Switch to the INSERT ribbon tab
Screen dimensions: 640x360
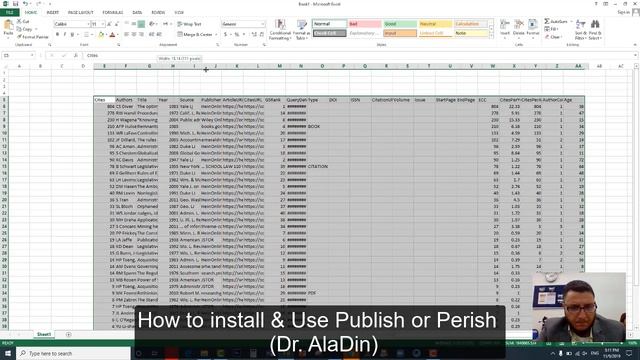[53, 13]
